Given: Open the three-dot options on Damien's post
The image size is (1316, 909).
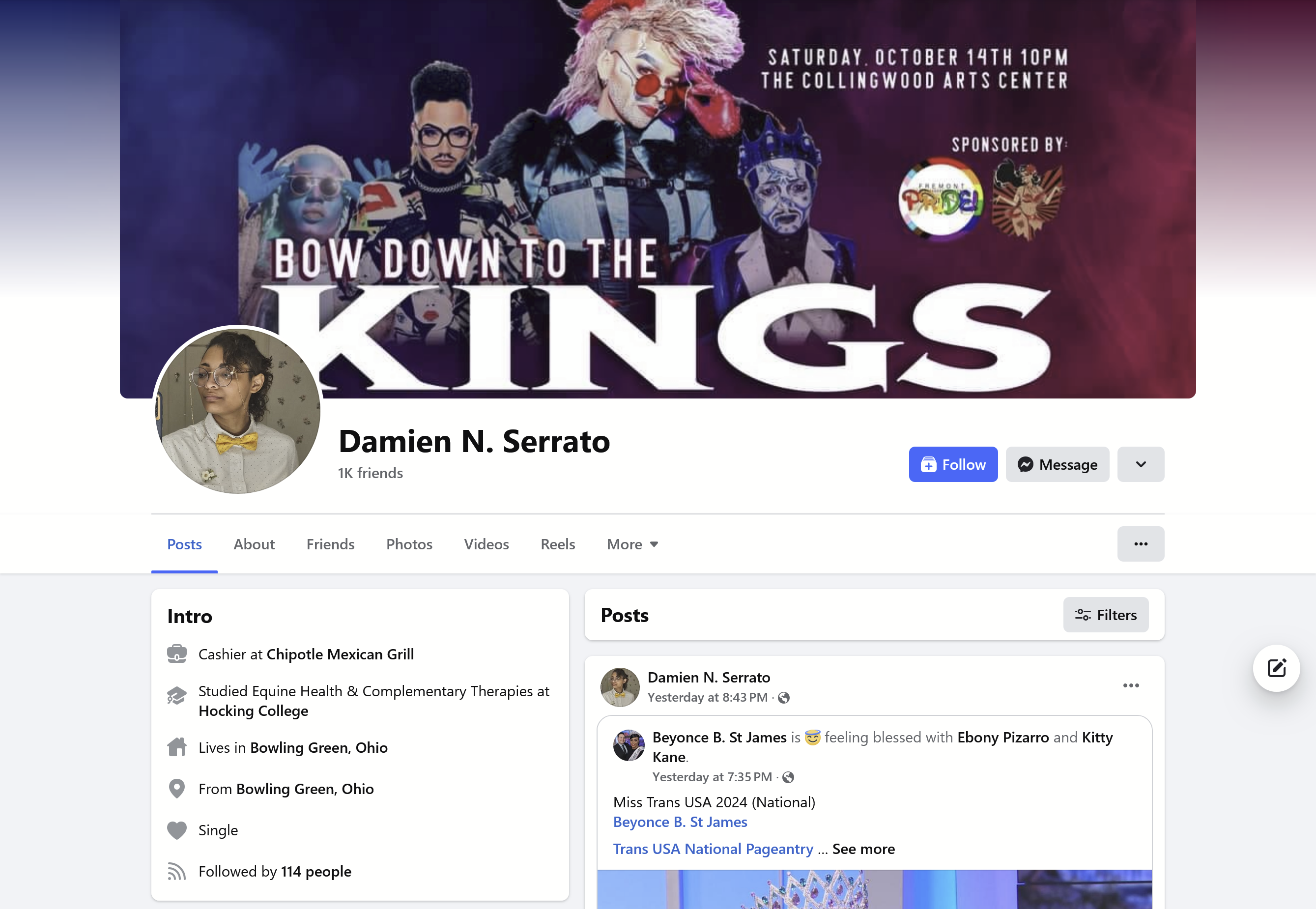Looking at the screenshot, I should [1131, 685].
